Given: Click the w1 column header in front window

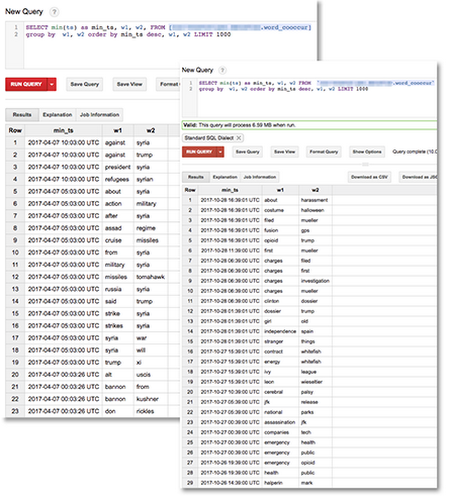Looking at the screenshot, I should coord(280,190).
